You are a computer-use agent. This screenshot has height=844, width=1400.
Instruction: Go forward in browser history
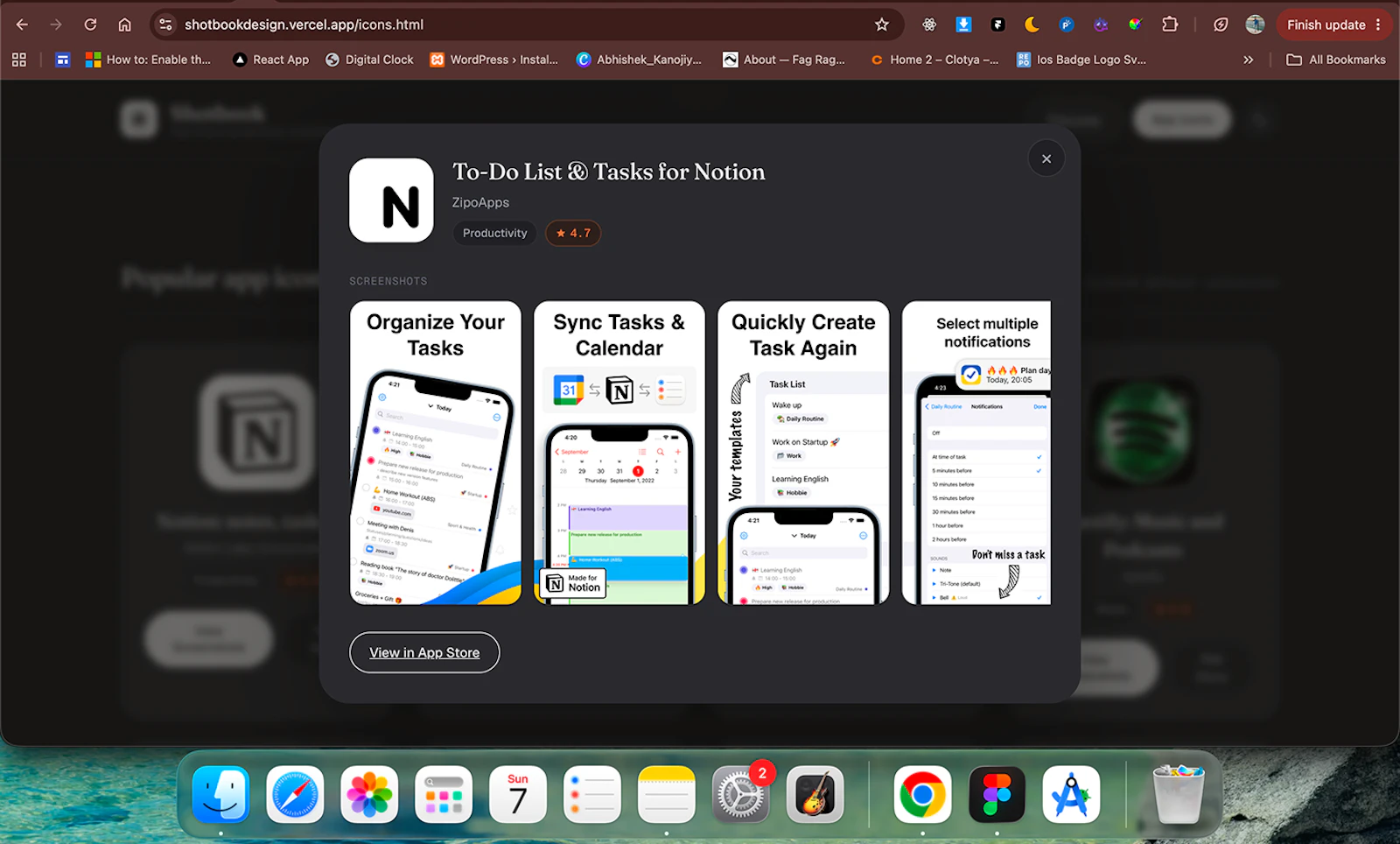pos(56,25)
